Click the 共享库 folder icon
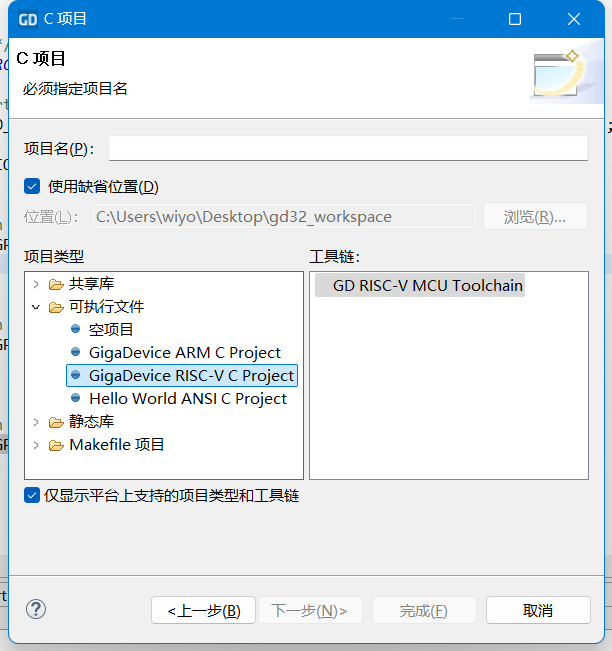Viewport: 612px width, 651px height. click(x=56, y=284)
